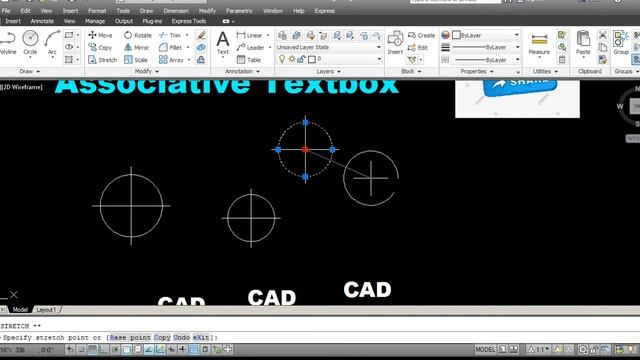Click the Move tool
The height and width of the screenshot is (360, 640).
tap(100, 35)
